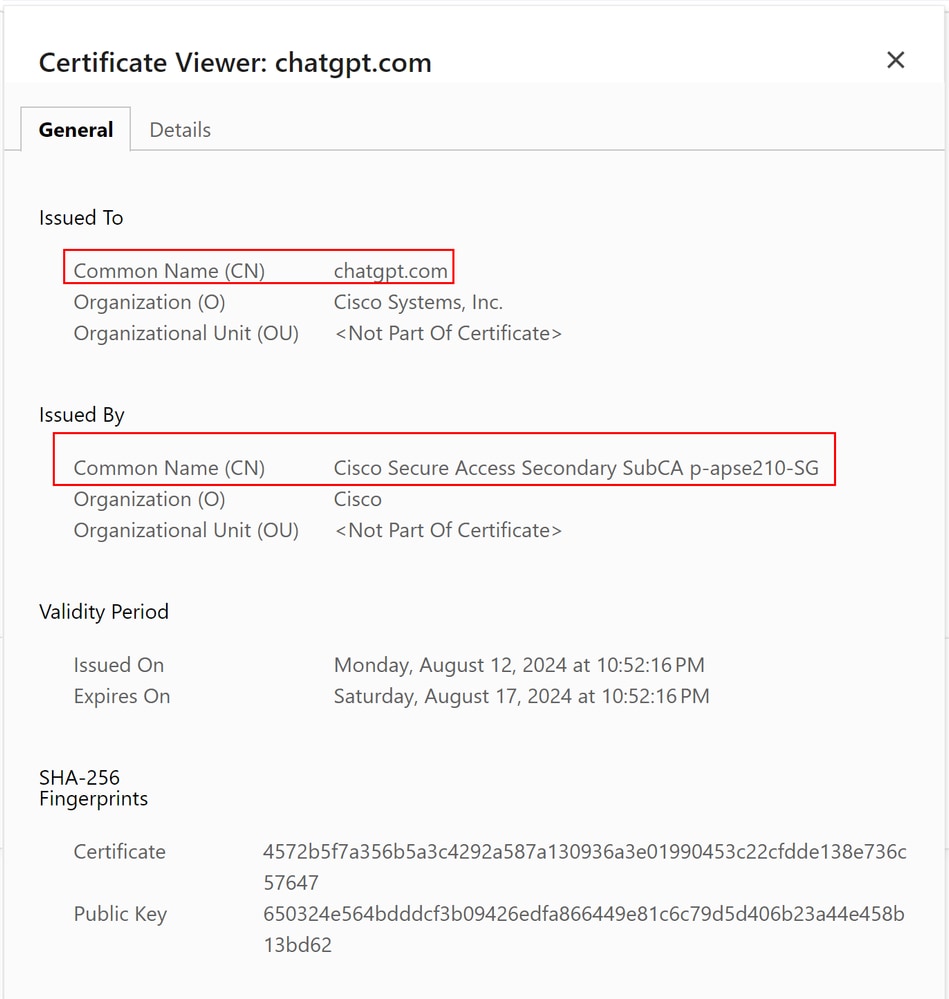Viewport: 949px width, 999px height.
Task: Select the 'Monday, August 12, 2024' issue date
Action: [519, 665]
